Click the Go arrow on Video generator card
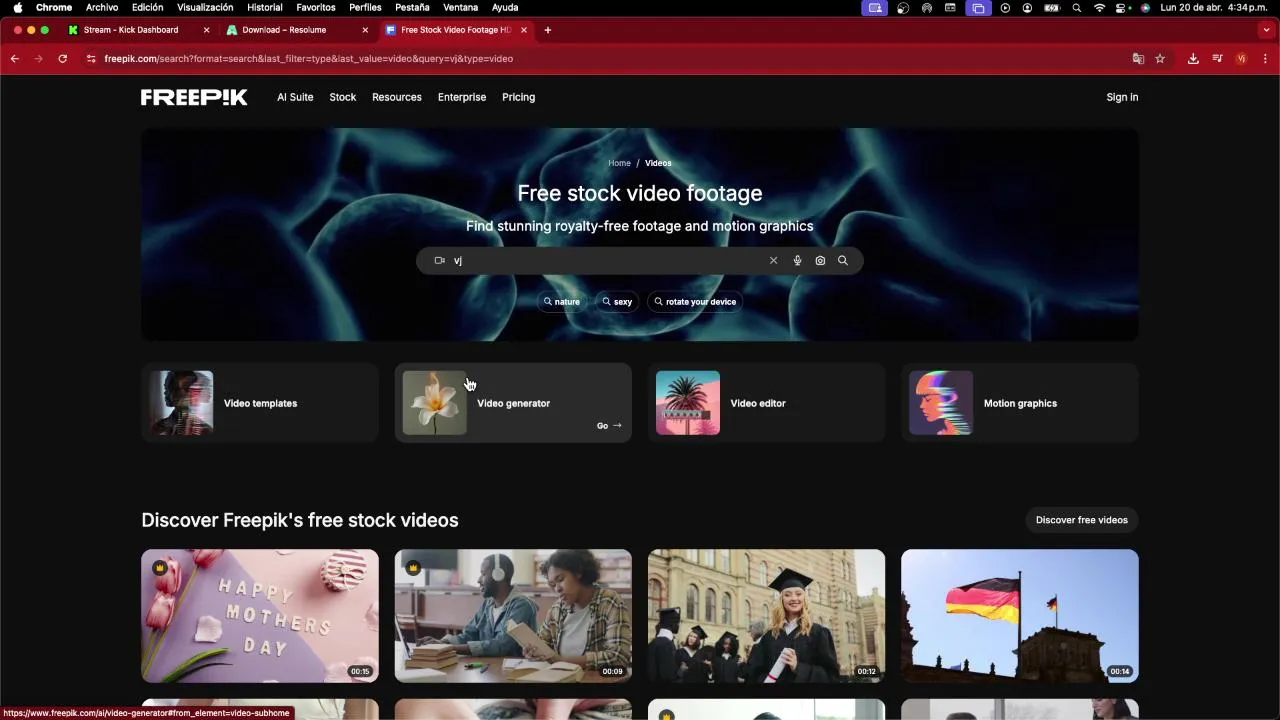Screen dimensions: 1280x720 point(609,426)
